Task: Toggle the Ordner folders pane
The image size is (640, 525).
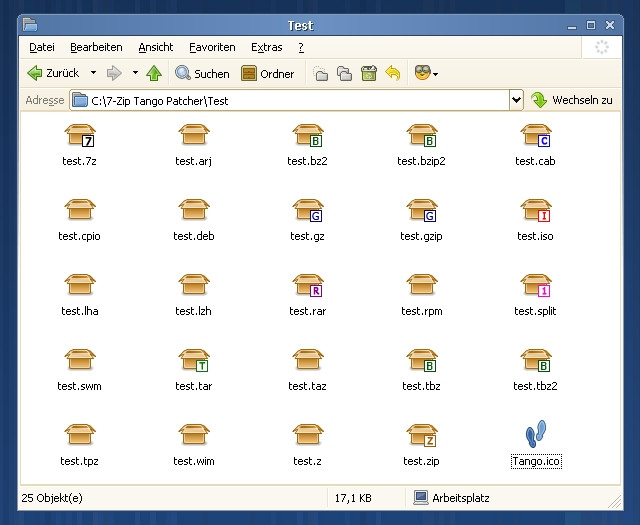Action: (x=268, y=73)
